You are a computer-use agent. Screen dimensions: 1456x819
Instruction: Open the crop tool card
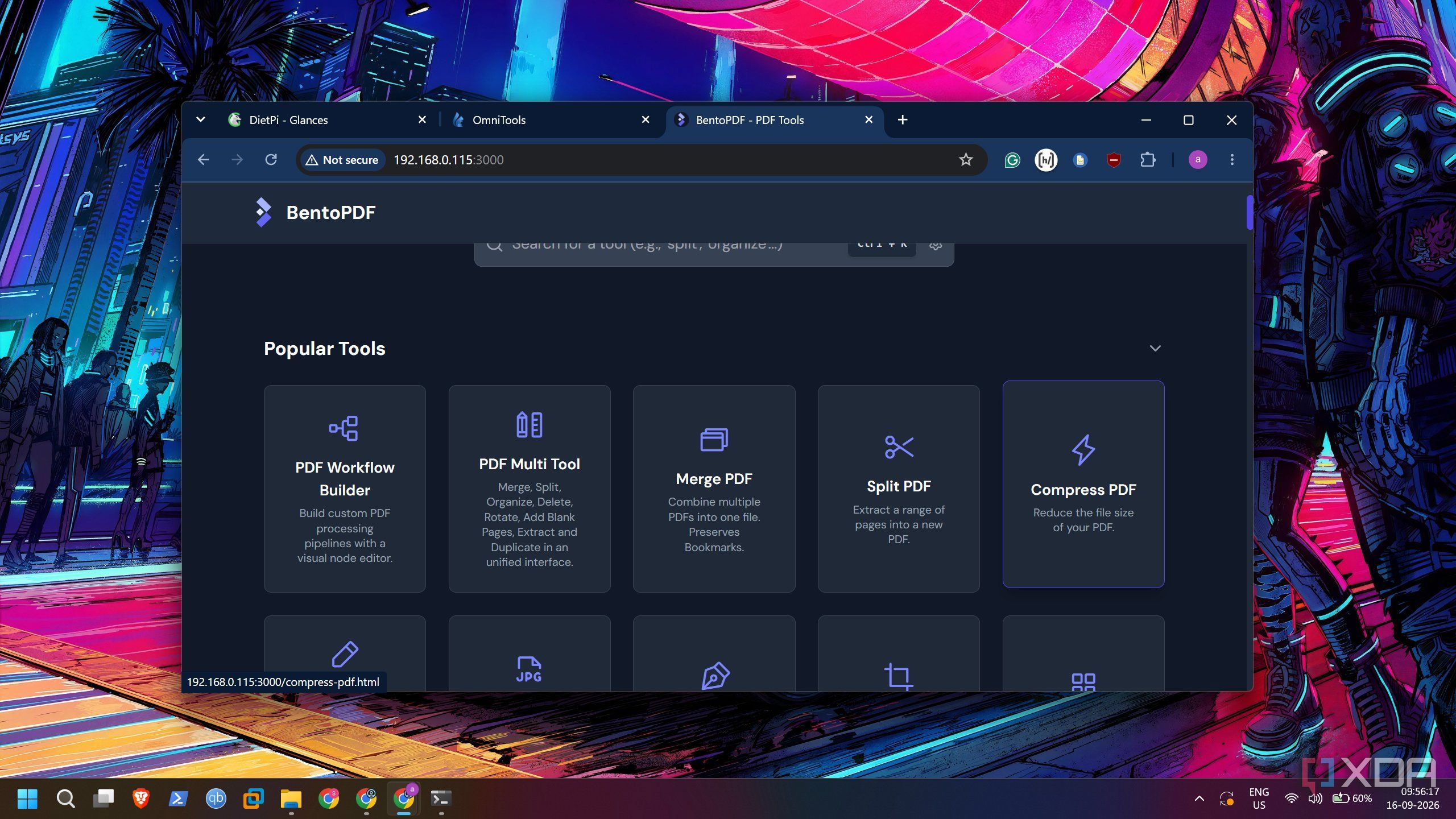coord(899,653)
